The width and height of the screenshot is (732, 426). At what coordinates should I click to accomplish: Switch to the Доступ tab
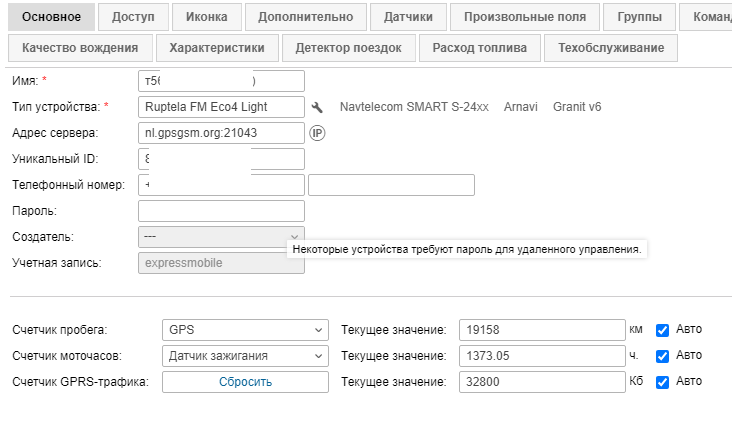click(x=133, y=17)
